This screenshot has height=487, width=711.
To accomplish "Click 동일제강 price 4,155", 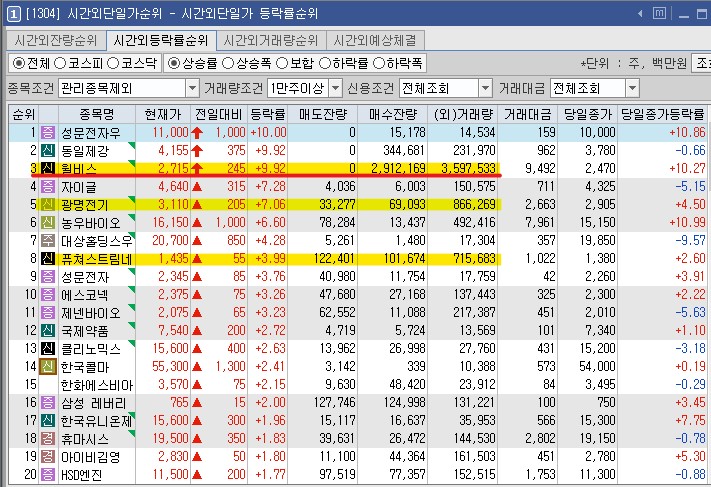I will click(x=173, y=151).
